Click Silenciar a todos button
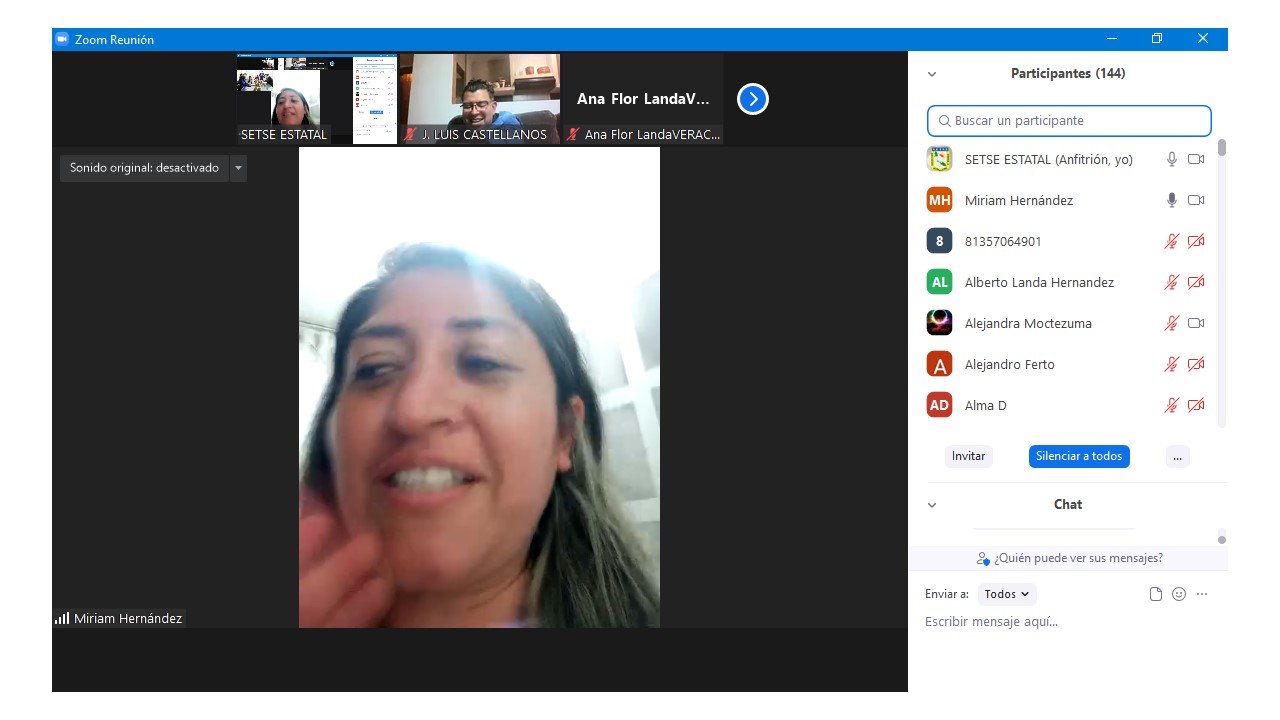The width and height of the screenshot is (1280, 720). pos(1079,456)
